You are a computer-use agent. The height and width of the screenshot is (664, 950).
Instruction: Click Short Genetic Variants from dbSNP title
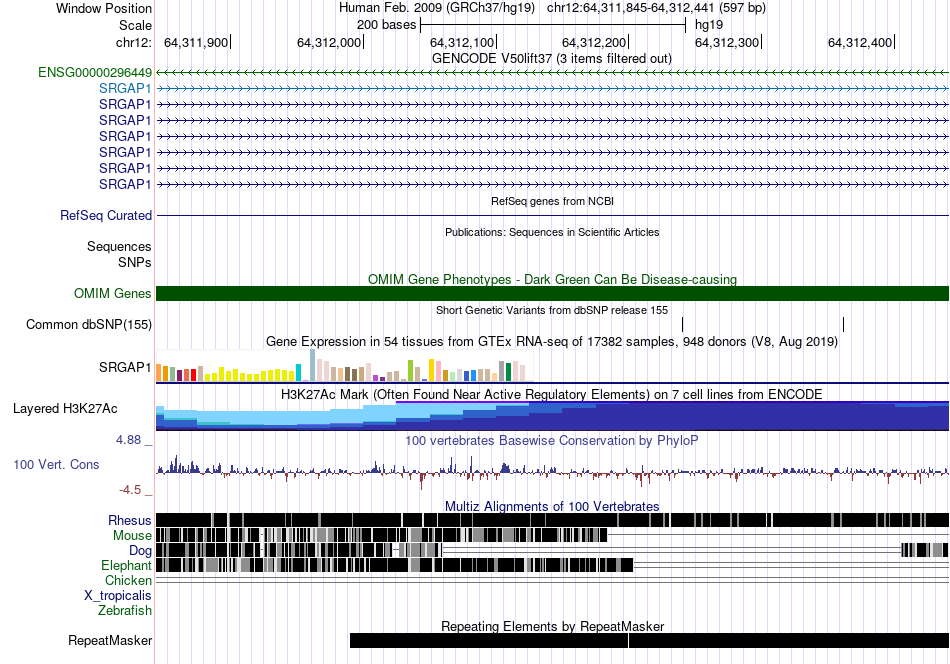(x=552, y=310)
